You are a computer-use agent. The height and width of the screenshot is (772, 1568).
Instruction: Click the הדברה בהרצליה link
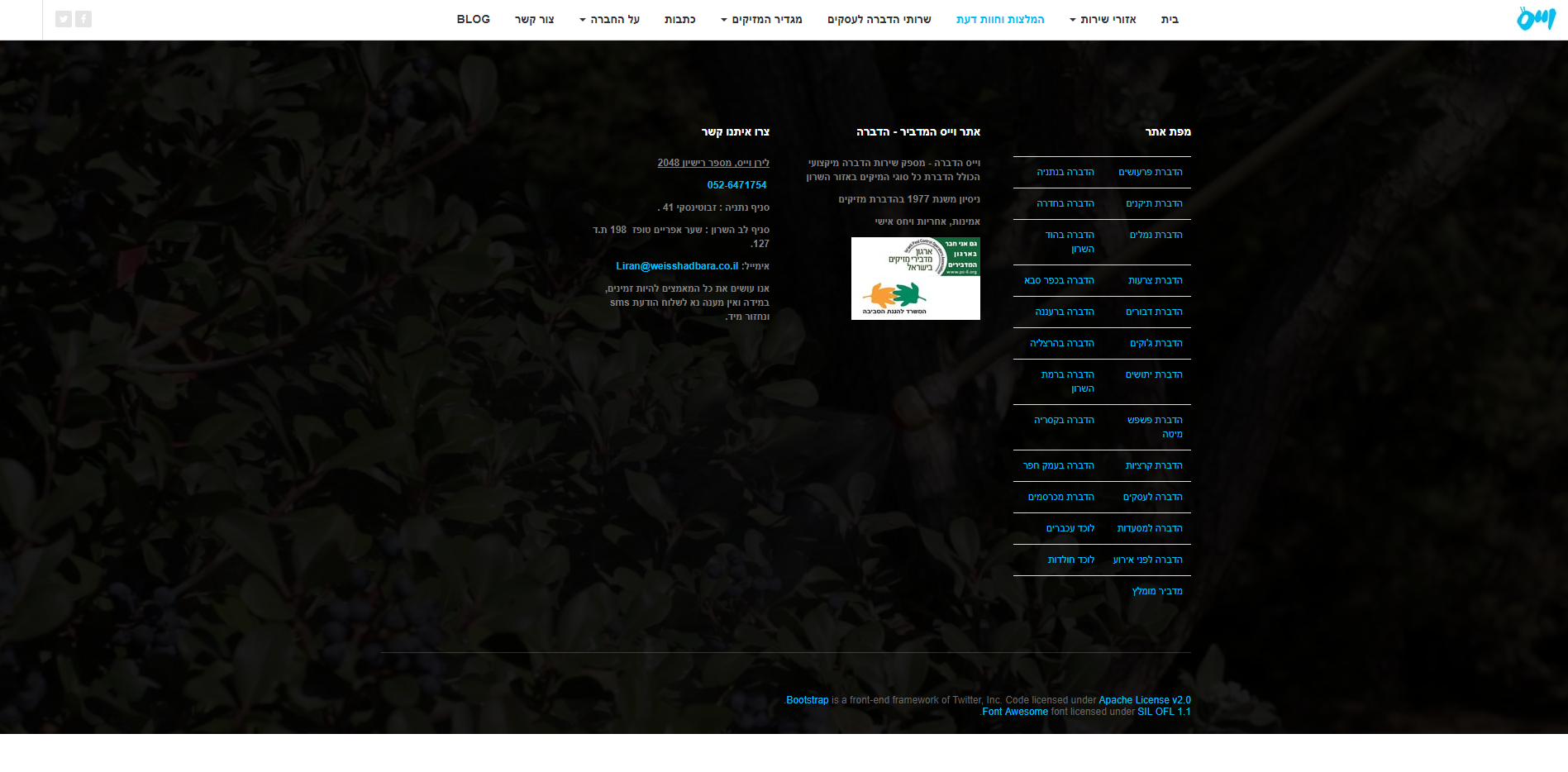[x=1062, y=343]
